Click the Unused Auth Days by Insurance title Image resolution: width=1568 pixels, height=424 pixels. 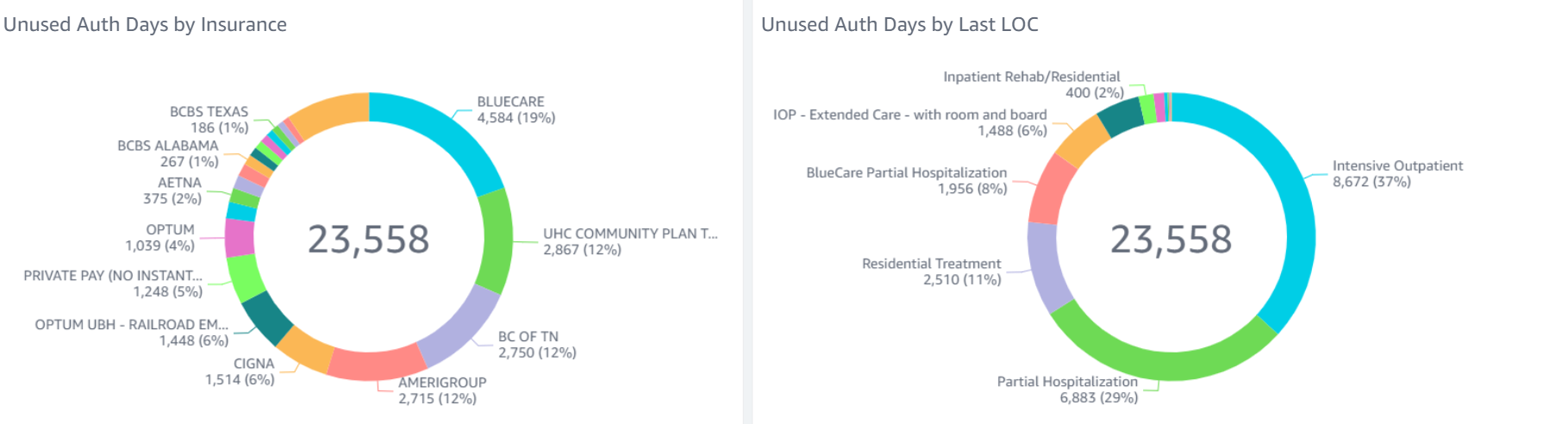click(145, 24)
